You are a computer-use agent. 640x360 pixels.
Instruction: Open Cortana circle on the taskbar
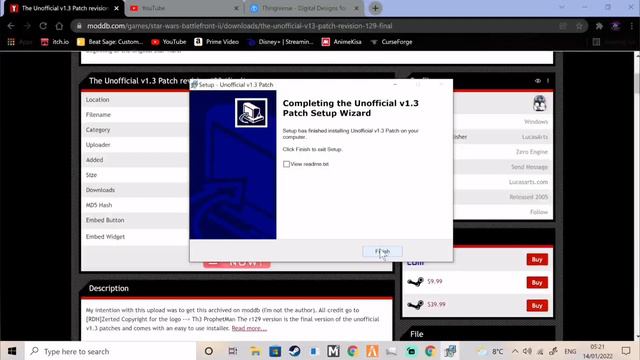209,351
